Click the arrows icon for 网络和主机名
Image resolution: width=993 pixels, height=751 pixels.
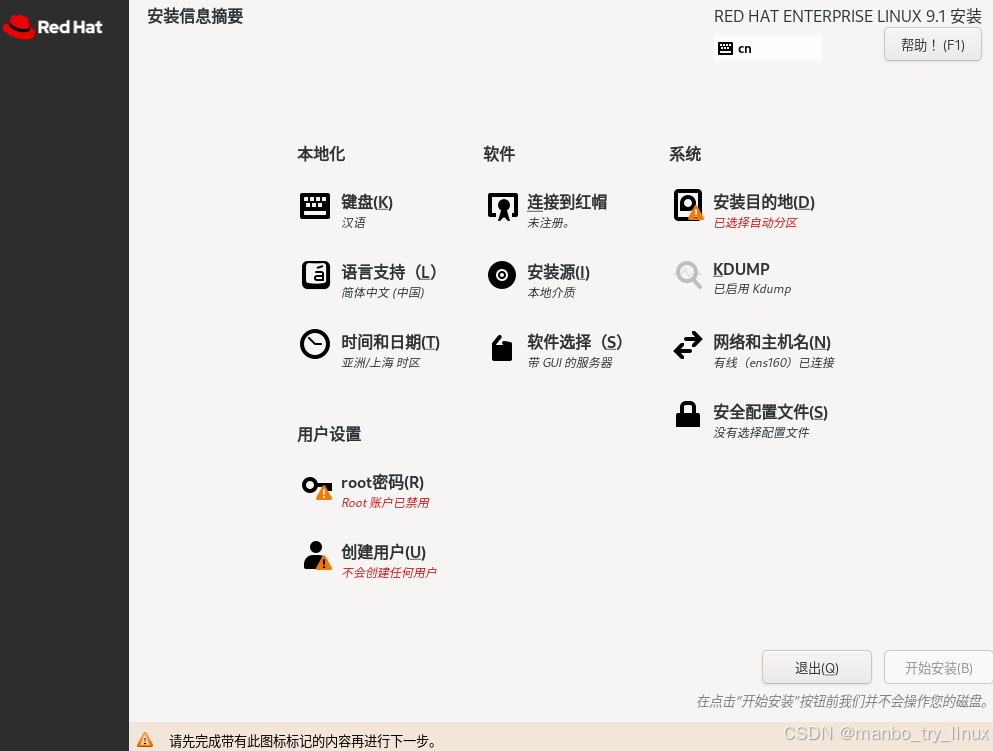pos(688,345)
